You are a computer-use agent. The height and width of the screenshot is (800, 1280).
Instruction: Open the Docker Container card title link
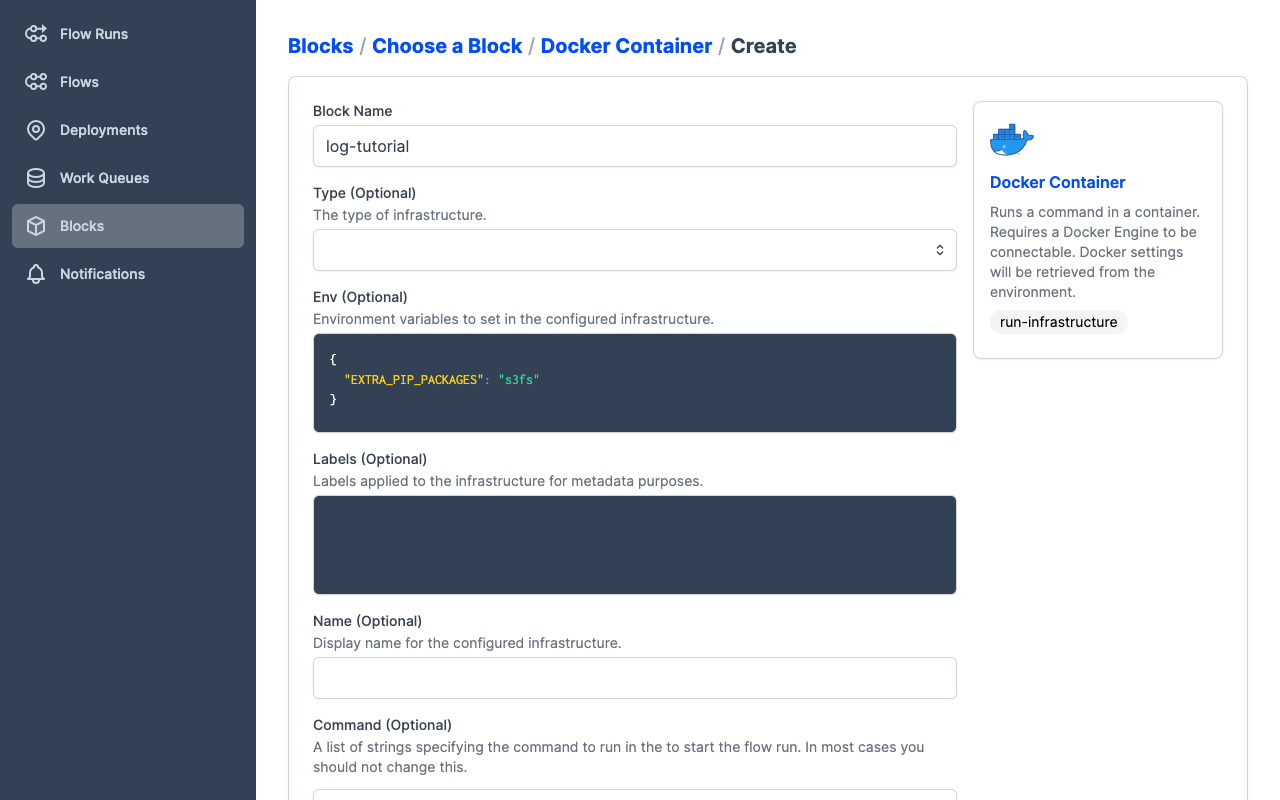(1057, 182)
